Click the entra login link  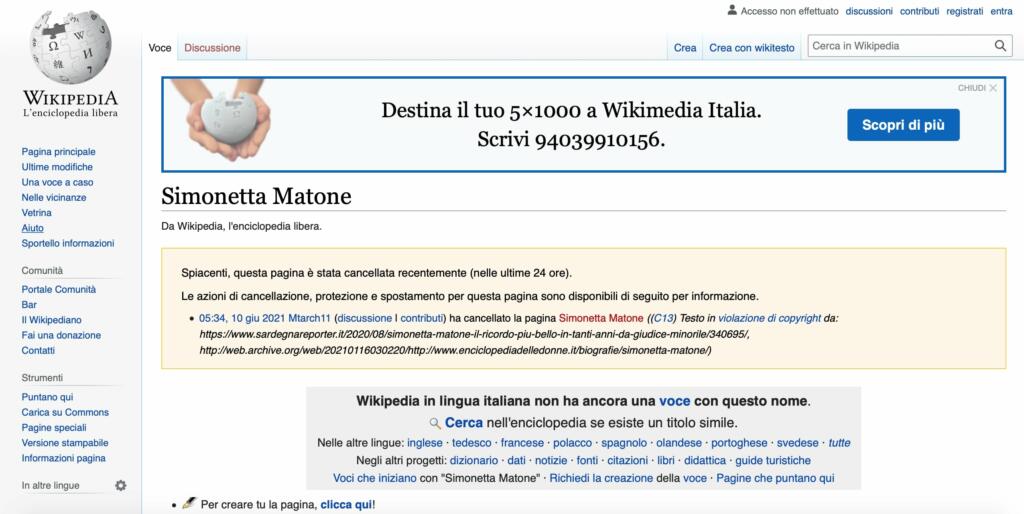(1001, 11)
